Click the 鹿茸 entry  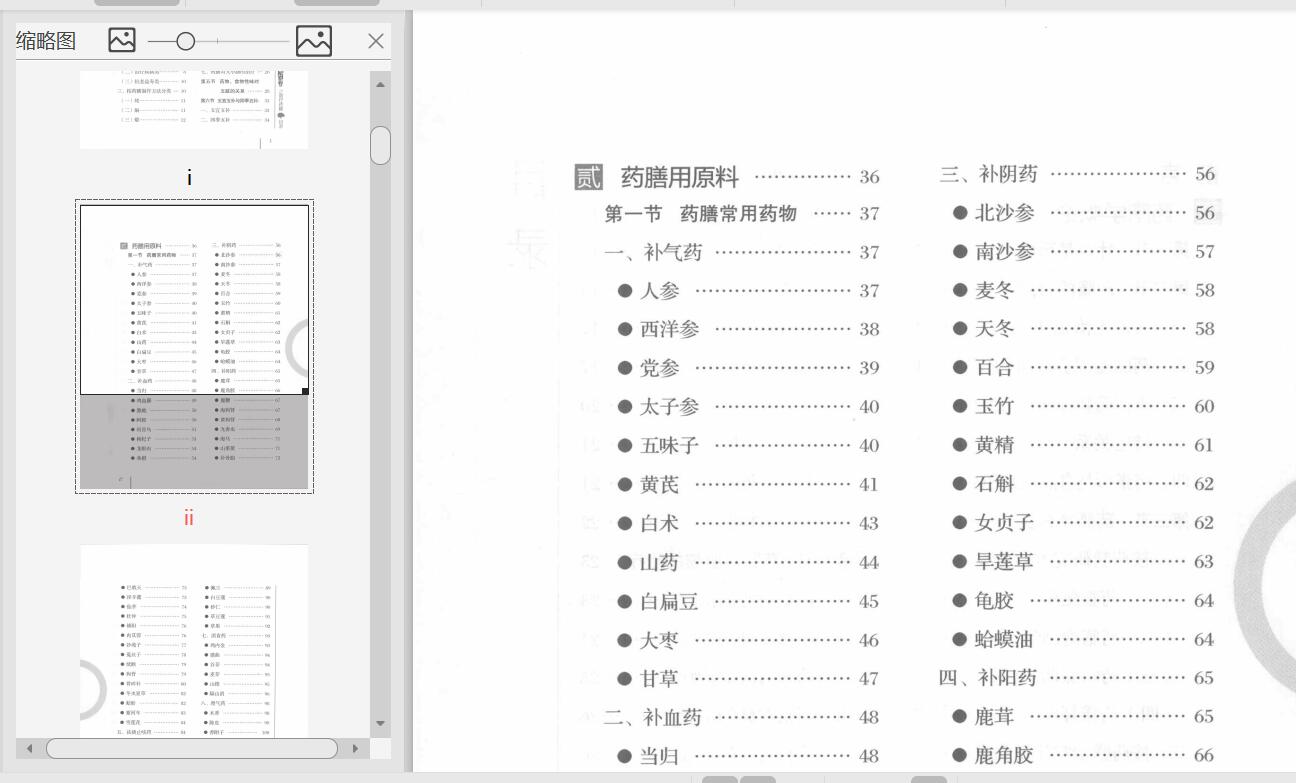(1084, 716)
